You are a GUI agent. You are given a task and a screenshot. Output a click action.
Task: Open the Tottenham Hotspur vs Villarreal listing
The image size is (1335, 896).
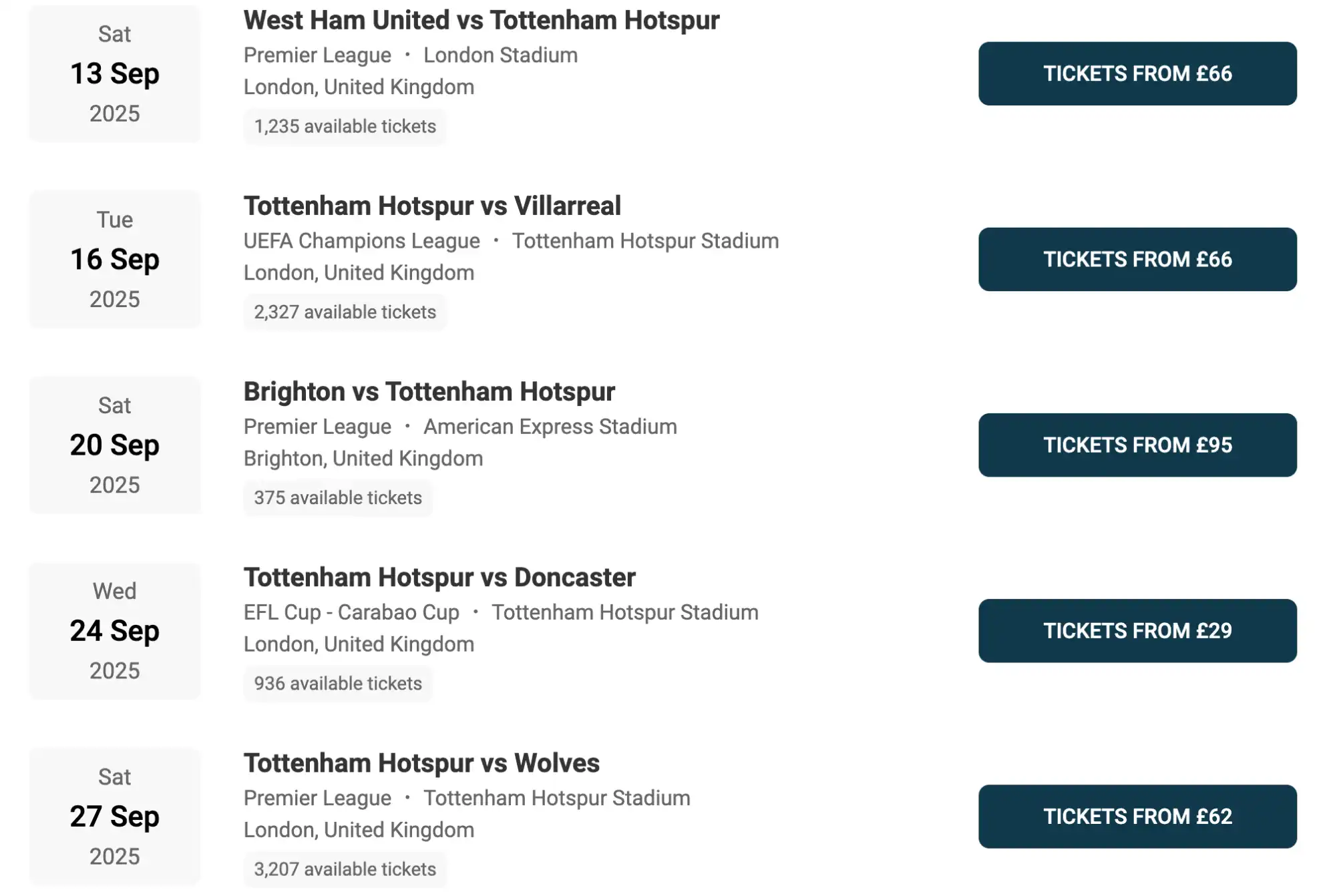click(432, 206)
